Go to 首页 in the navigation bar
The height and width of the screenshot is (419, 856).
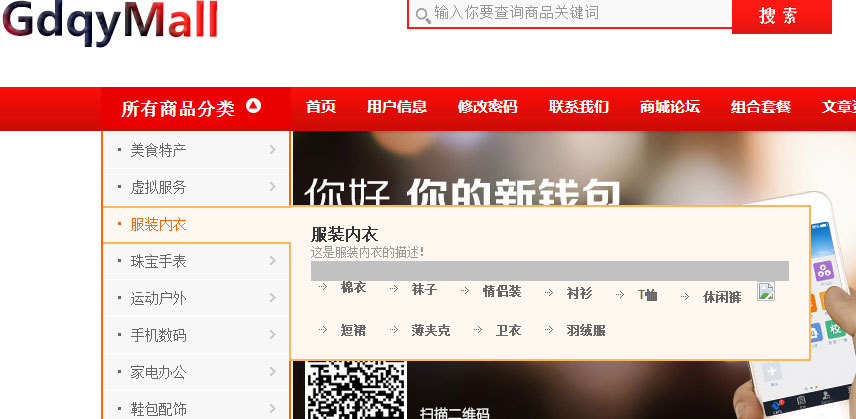[x=321, y=107]
